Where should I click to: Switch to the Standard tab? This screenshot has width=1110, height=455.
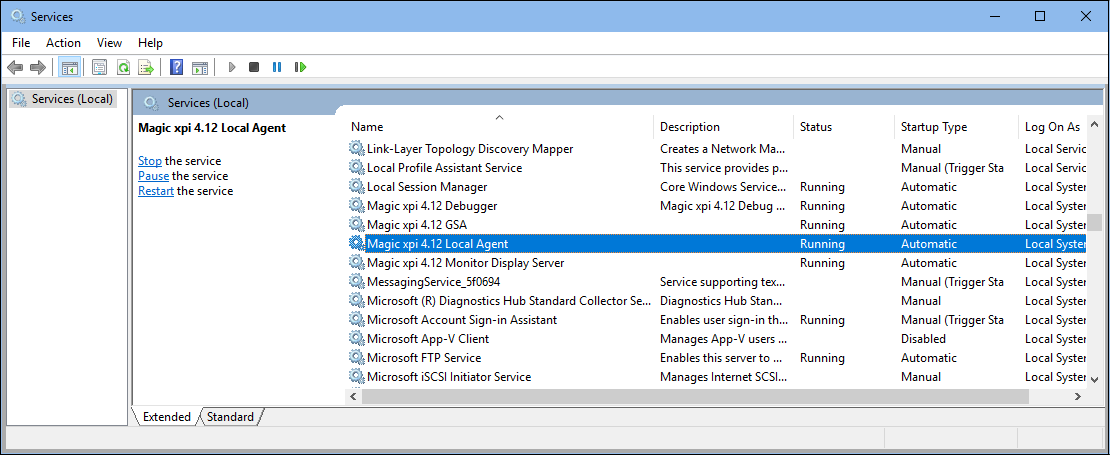click(231, 417)
